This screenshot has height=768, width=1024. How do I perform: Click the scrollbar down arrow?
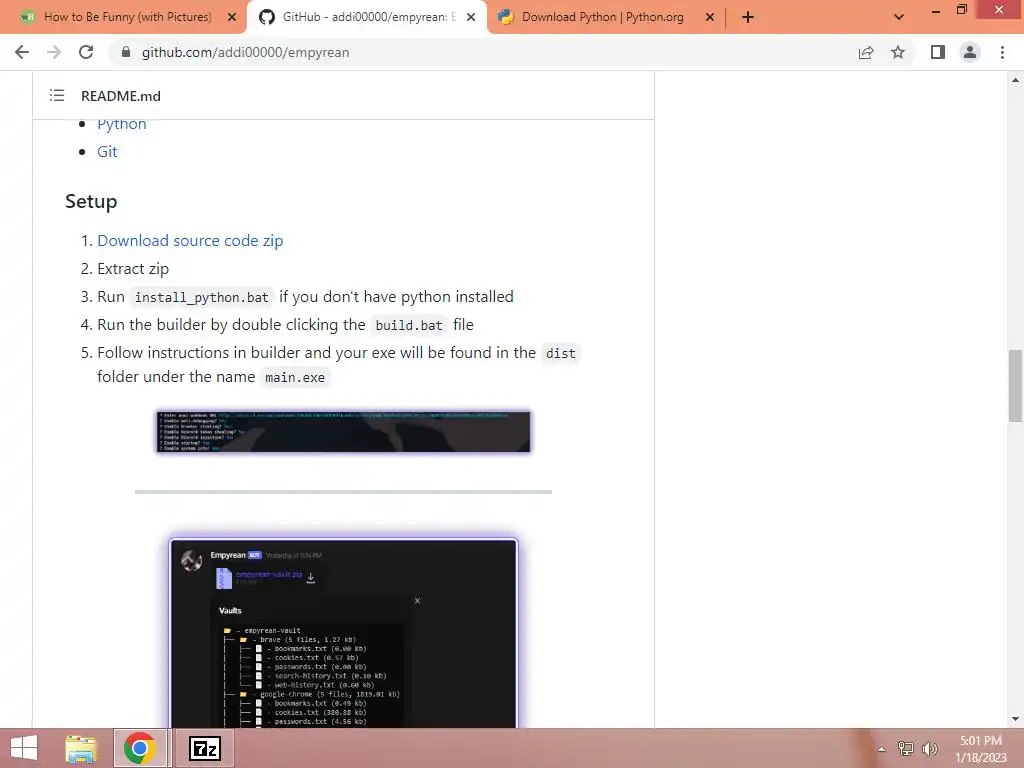pyautogui.click(x=1015, y=719)
